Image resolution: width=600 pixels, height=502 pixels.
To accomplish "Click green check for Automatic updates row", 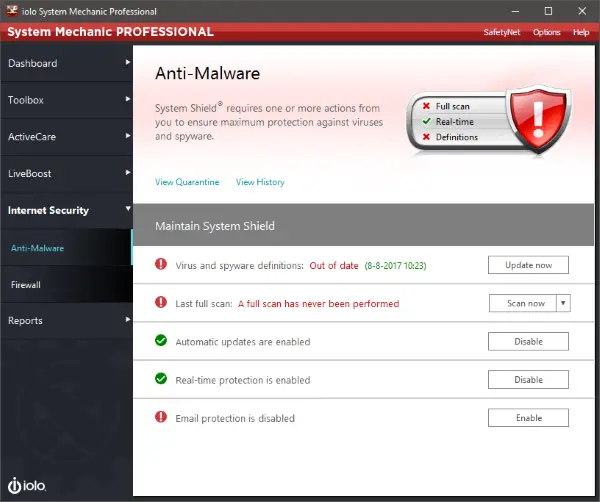I will pyautogui.click(x=161, y=340).
